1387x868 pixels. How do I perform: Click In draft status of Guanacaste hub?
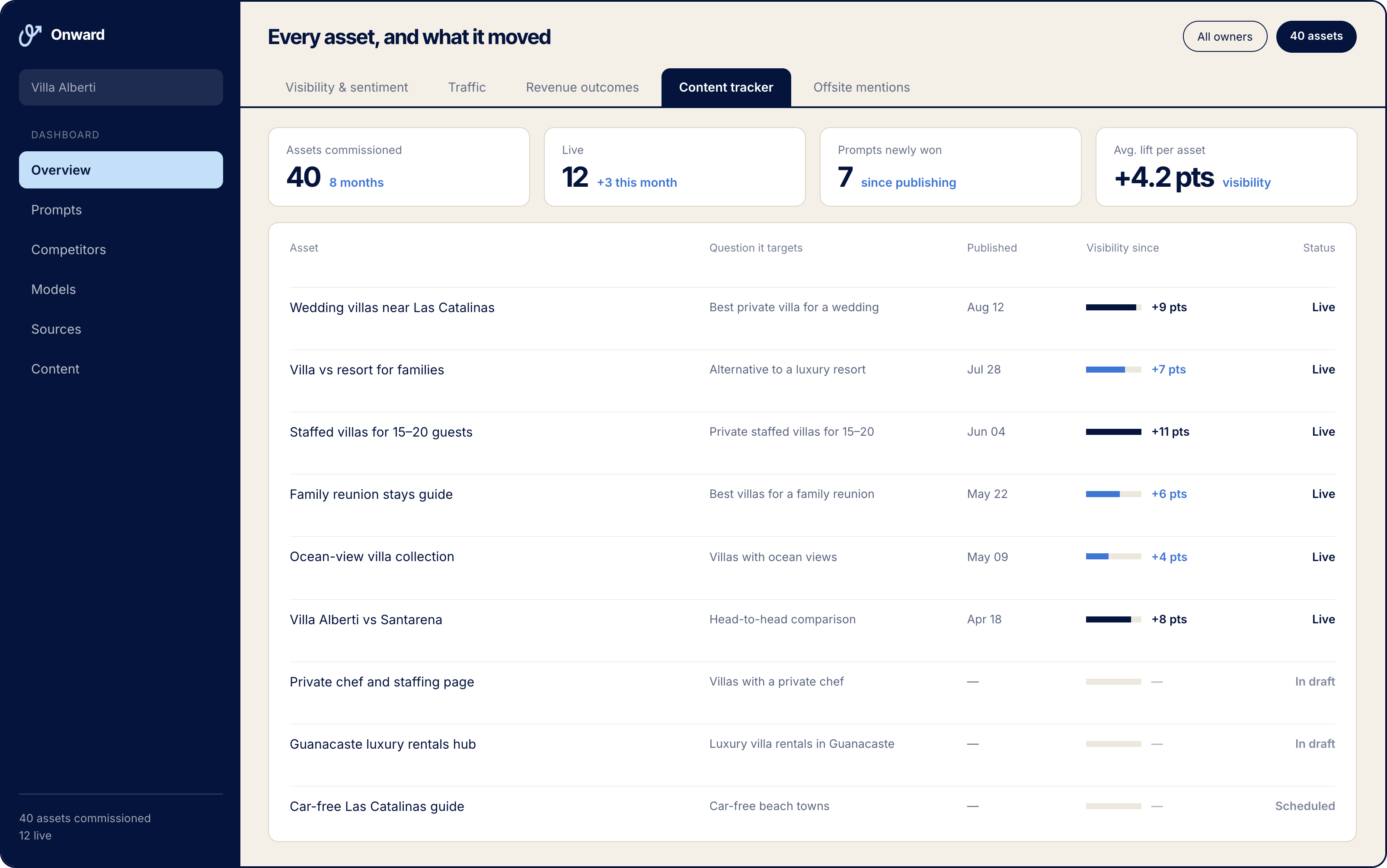pyautogui.click(x=1315, y=744)
